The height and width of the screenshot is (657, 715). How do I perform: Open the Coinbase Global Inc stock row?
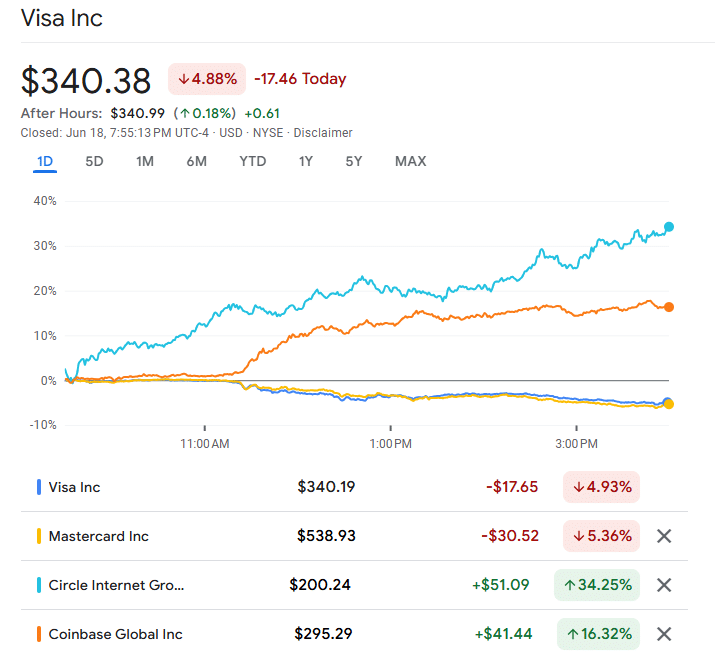[354, 634]
